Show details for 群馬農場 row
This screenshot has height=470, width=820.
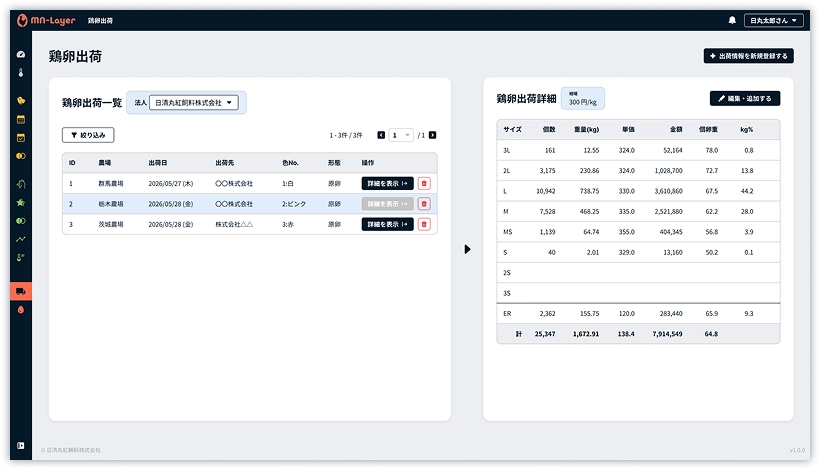387,183
